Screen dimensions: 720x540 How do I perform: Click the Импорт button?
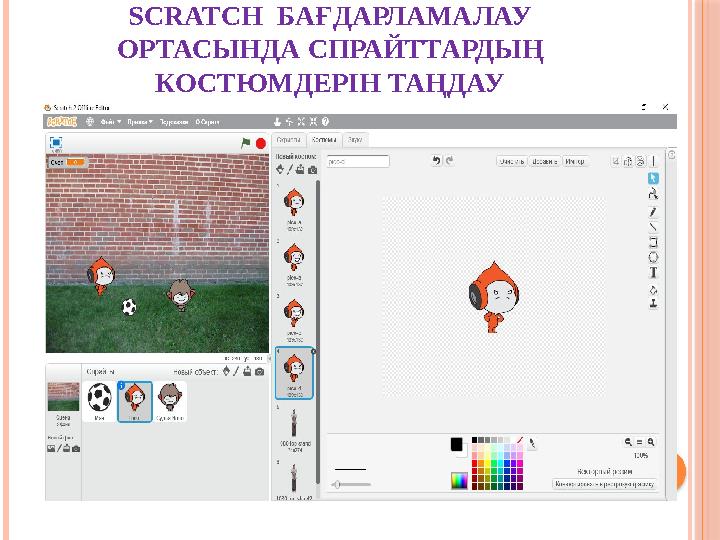(575, 162)
